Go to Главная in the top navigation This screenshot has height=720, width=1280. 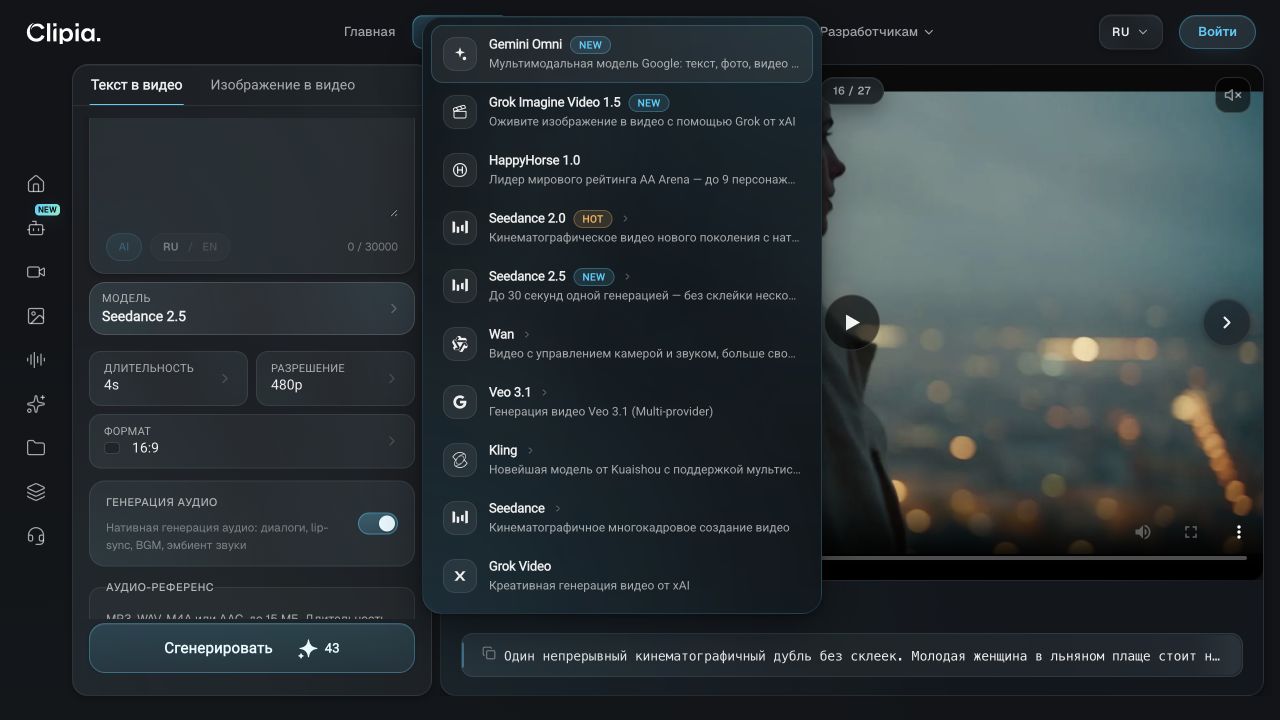370,32
